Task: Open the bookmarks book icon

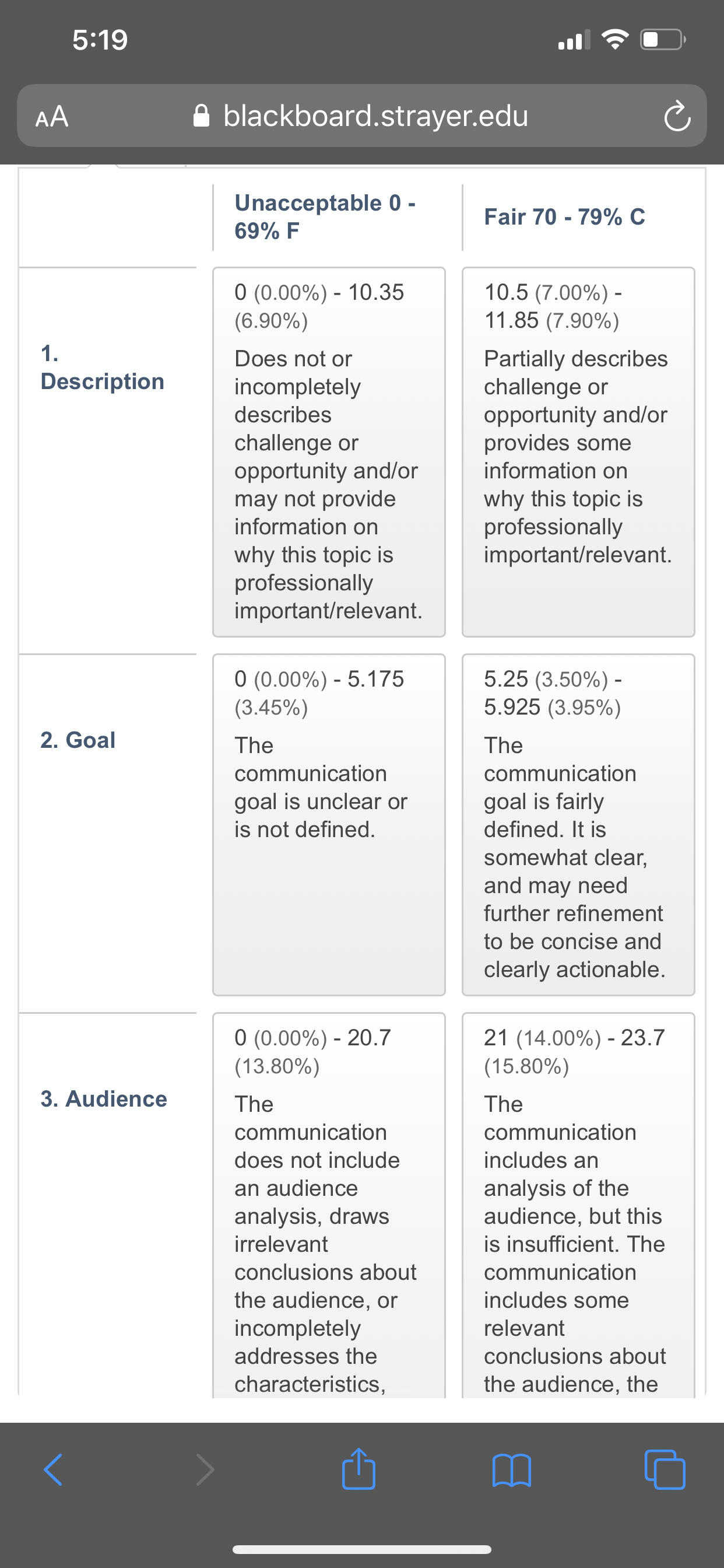Action: [511, 1470]
